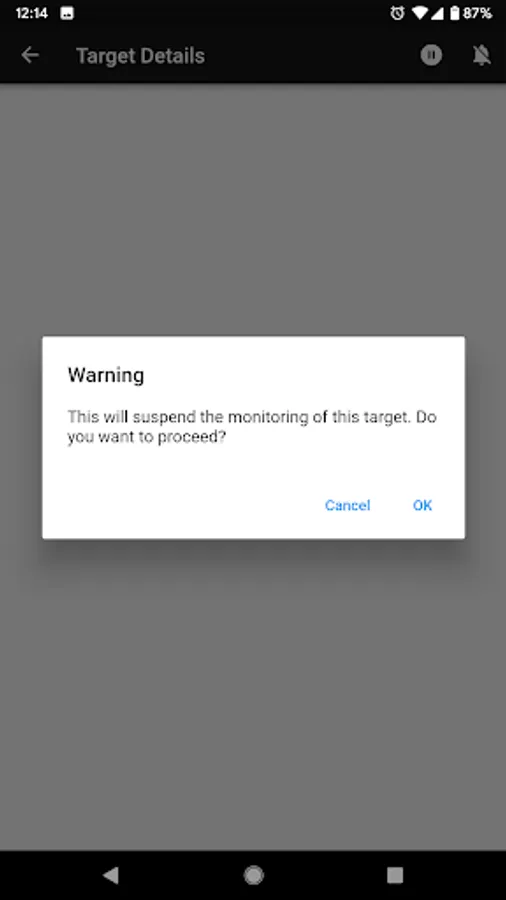
Task: Tap the Android home circle button
Action: point(253,875)
